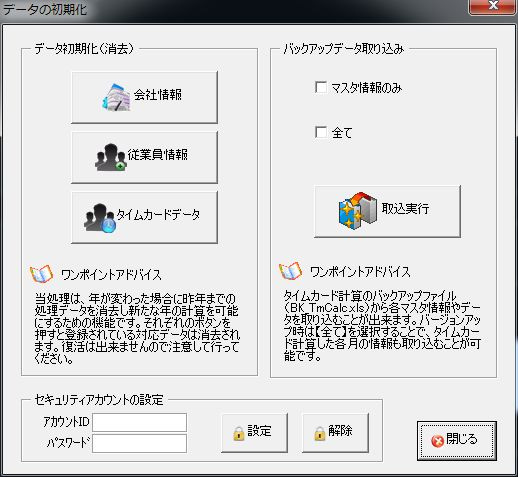Viewport: 518px width, 477px height.
Task: Toggle the 全て checkbox
Action: click(x=321, y=132)
